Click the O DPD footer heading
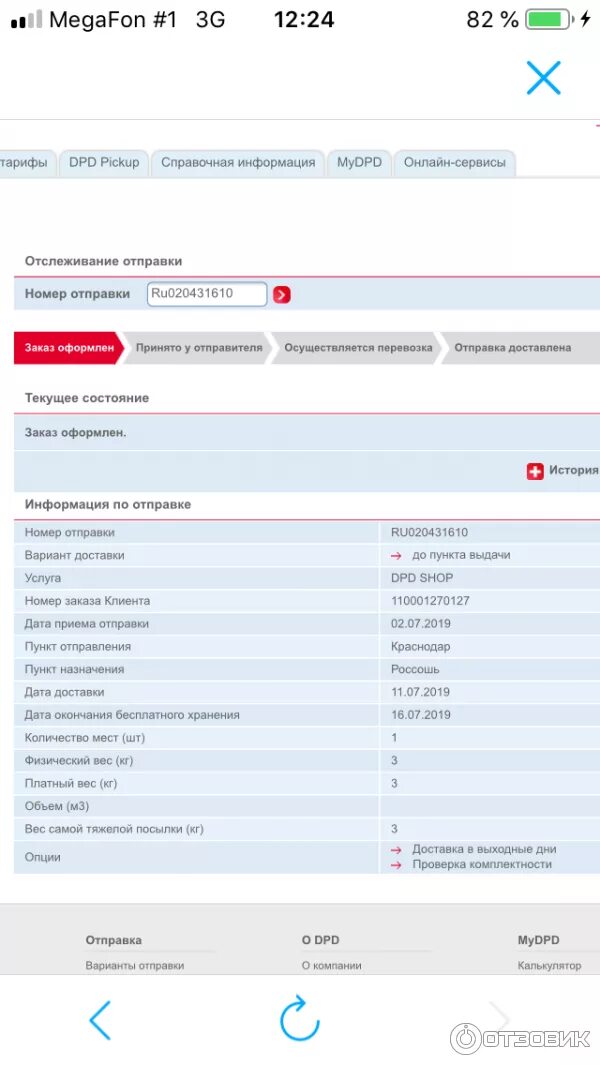600x1065 pixels. tap(321, 940)
